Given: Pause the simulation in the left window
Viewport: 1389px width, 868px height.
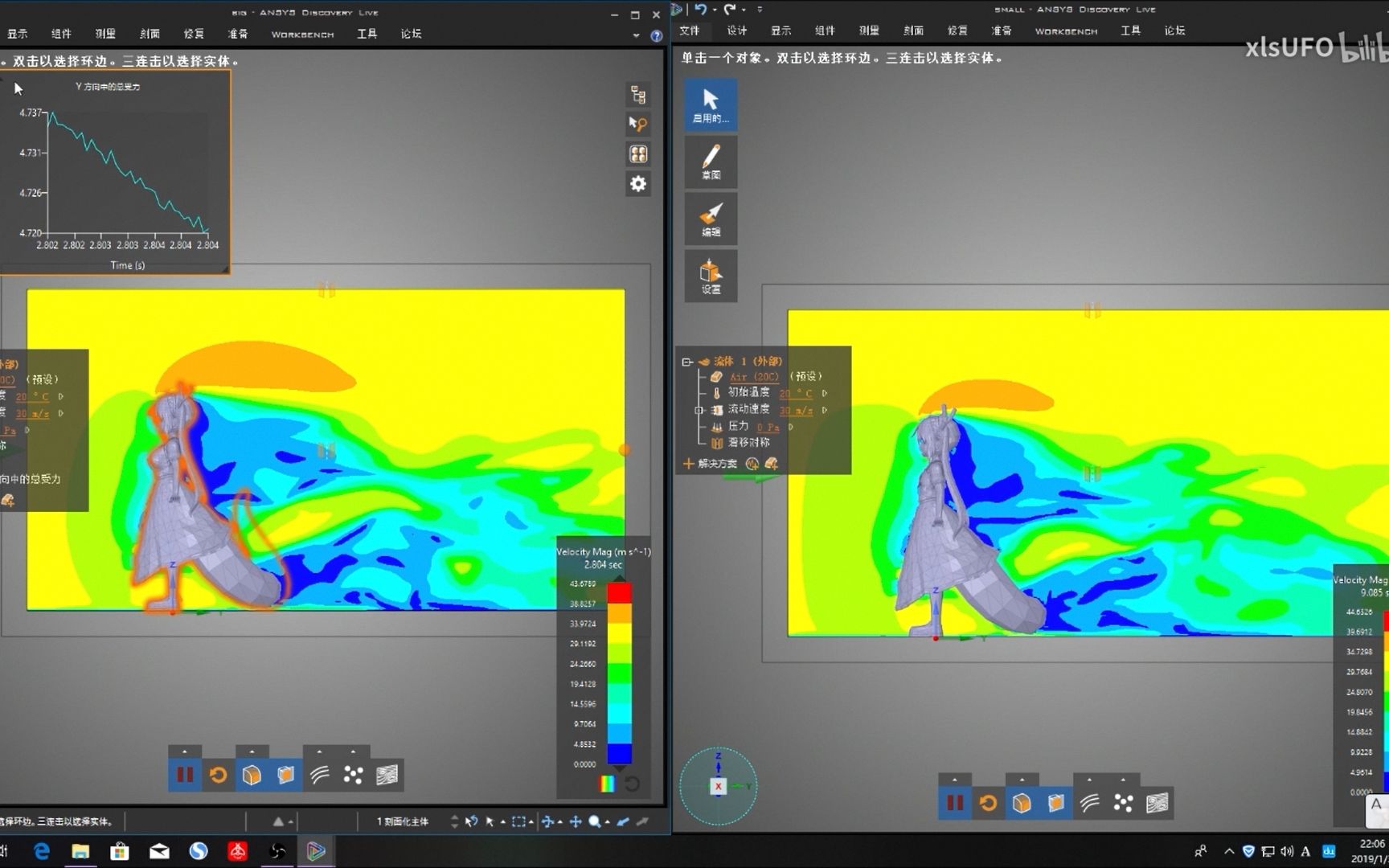Looking at the screenshot, I should (x=184, y=775).
